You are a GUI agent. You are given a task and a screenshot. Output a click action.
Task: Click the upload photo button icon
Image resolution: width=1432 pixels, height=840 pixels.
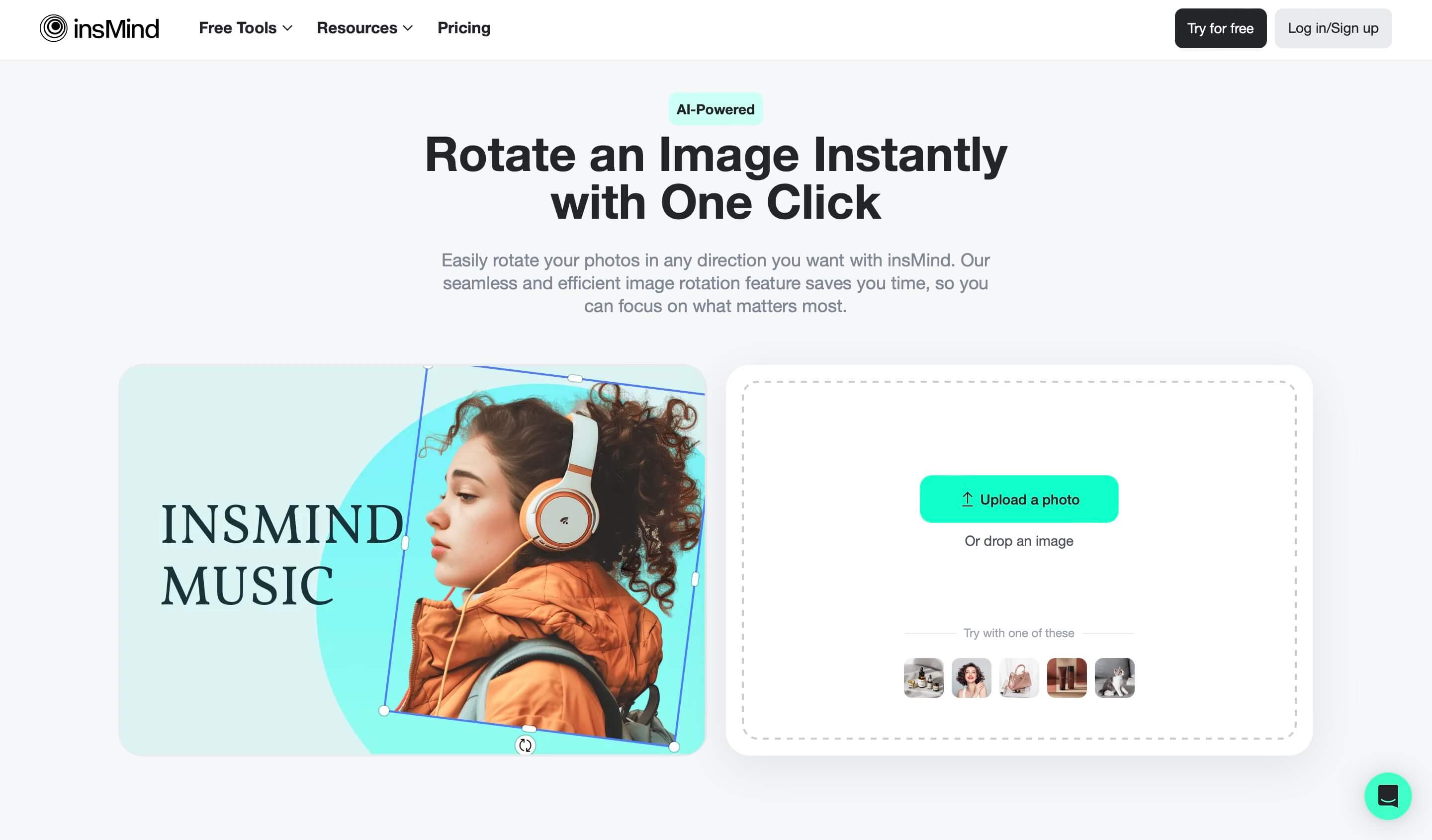click(x=966, y=499)
